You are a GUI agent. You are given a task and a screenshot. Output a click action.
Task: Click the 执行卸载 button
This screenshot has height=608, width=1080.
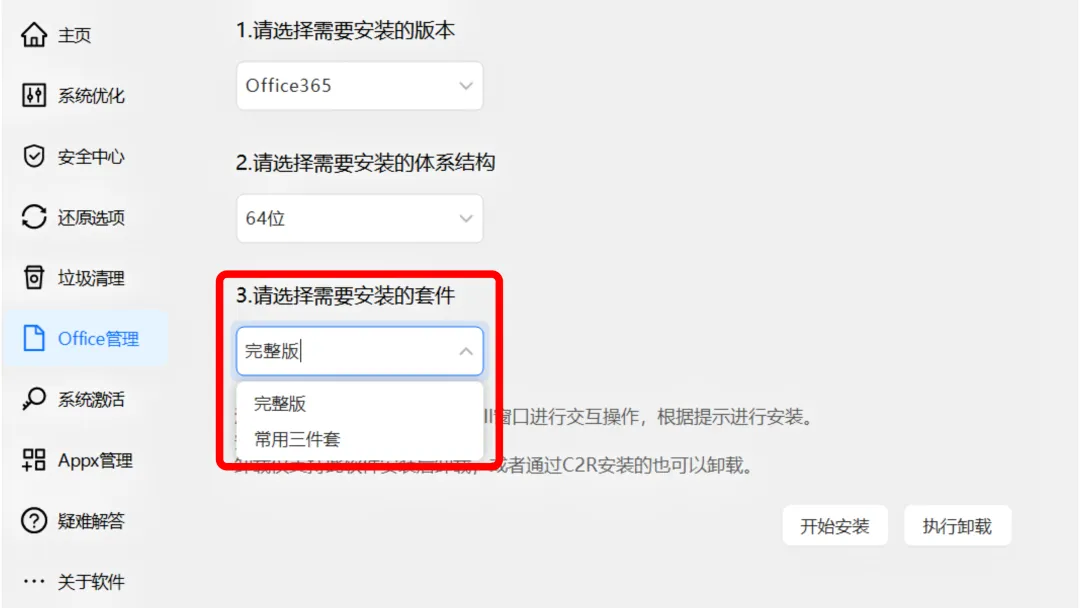point(957,526)
